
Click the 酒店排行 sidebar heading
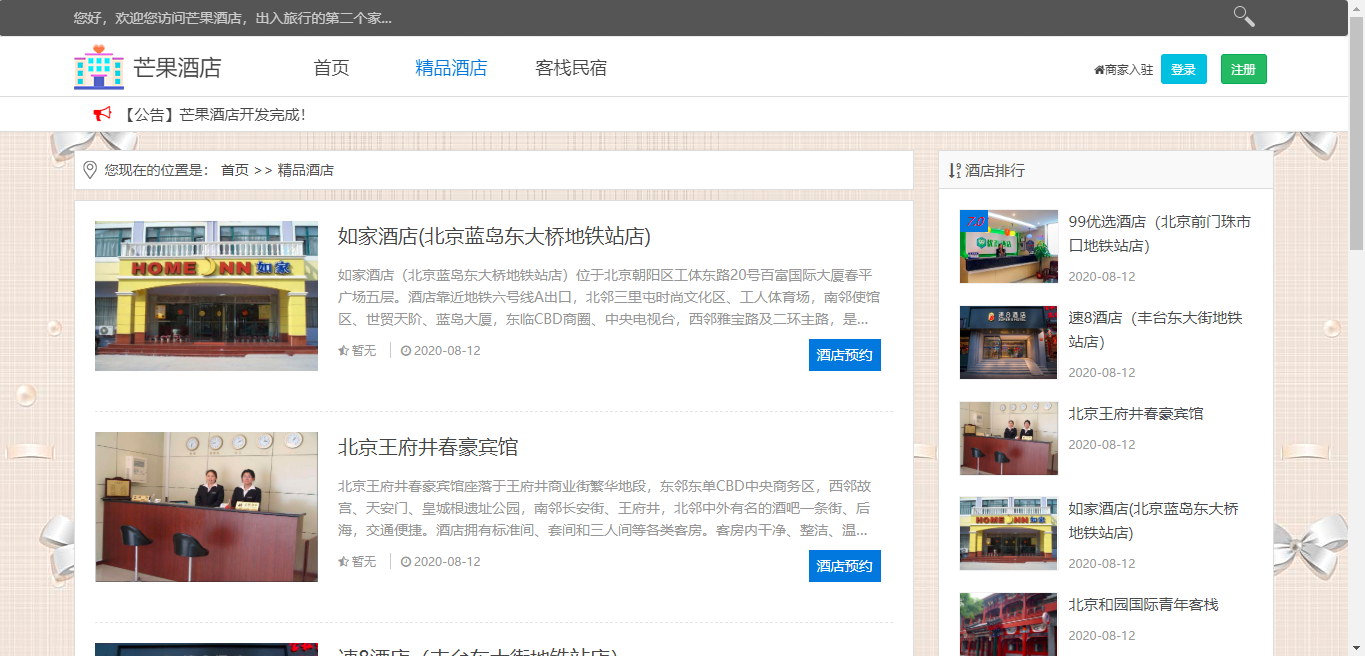pyautogui.click(x=995, y=171)
